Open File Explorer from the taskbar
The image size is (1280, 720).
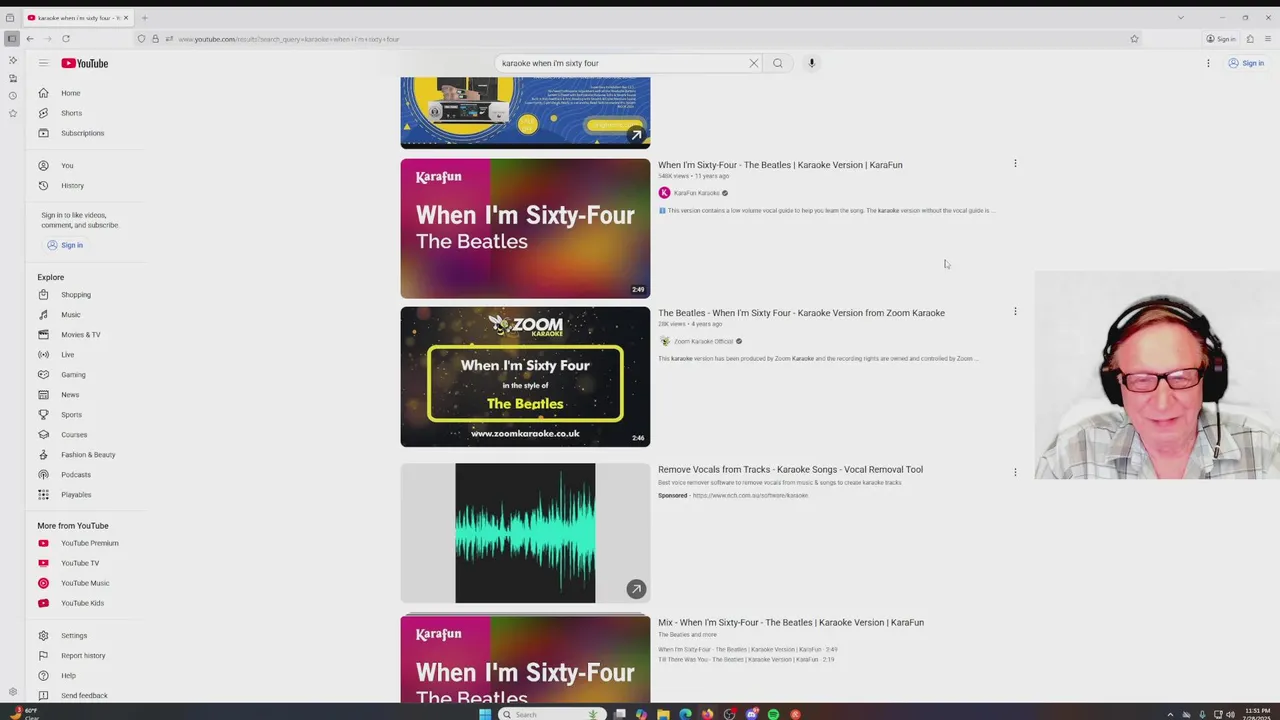click(x=663, y=714)
